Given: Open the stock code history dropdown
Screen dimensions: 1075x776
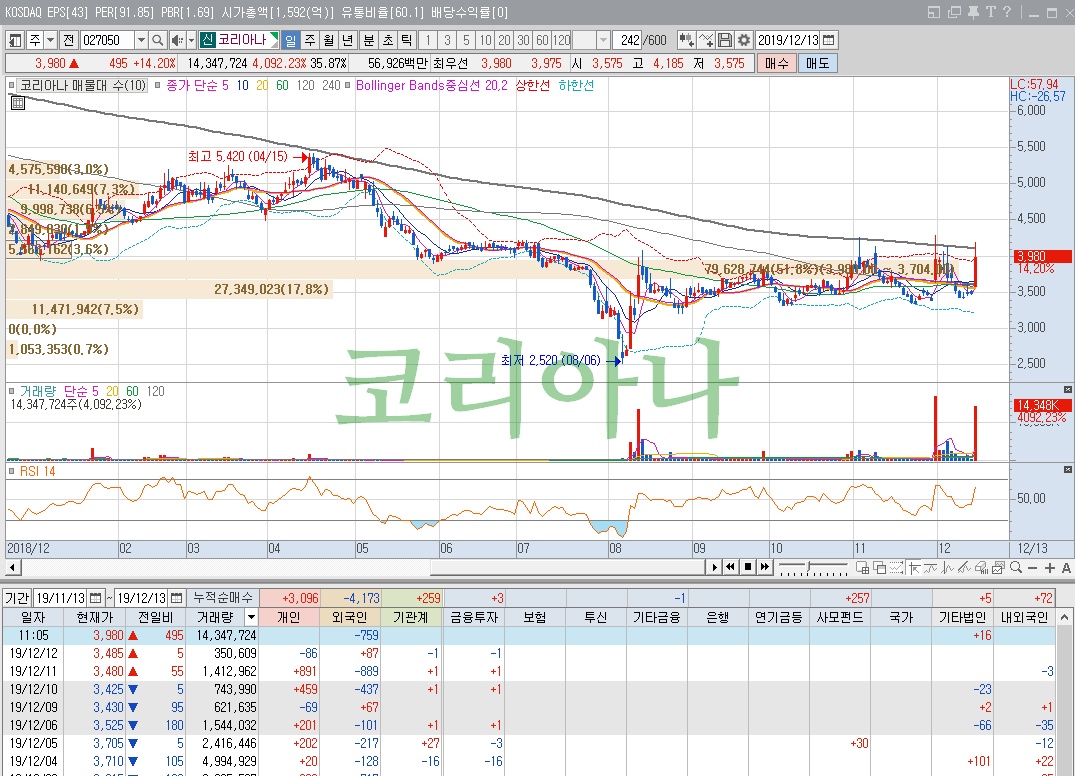Looking at the screenshot, I should [x=141, y=40].
